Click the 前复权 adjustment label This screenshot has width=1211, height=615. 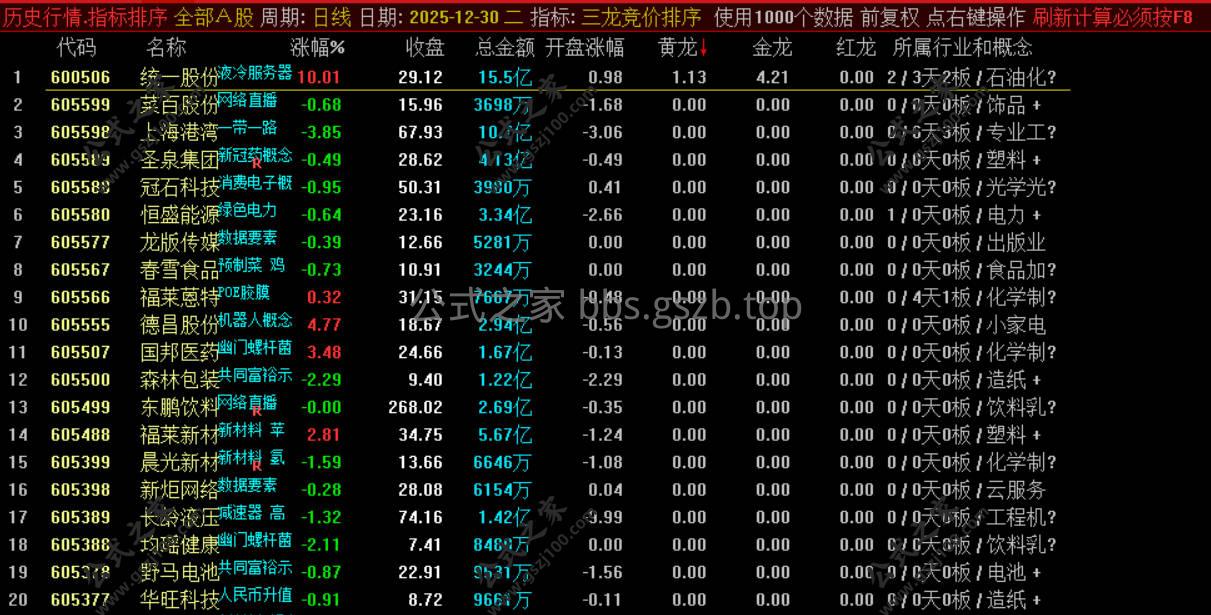890,17
